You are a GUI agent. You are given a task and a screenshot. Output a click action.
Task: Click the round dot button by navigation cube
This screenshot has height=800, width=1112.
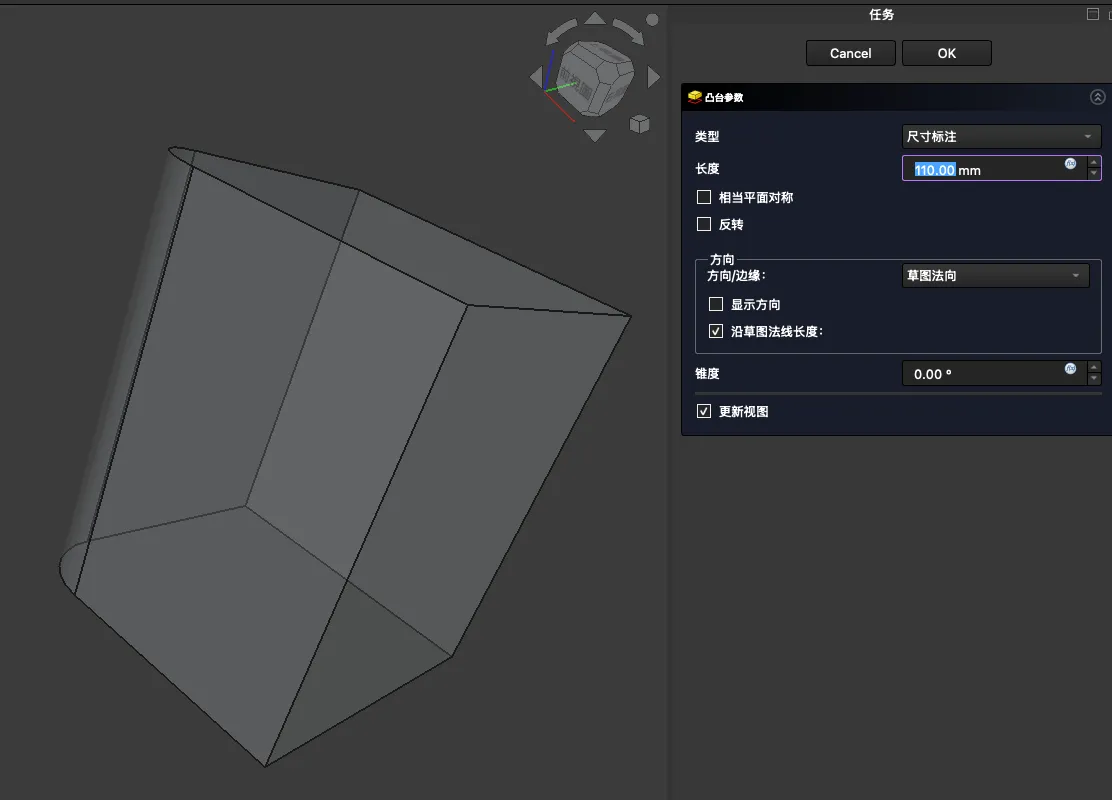[x=653, y=19]
